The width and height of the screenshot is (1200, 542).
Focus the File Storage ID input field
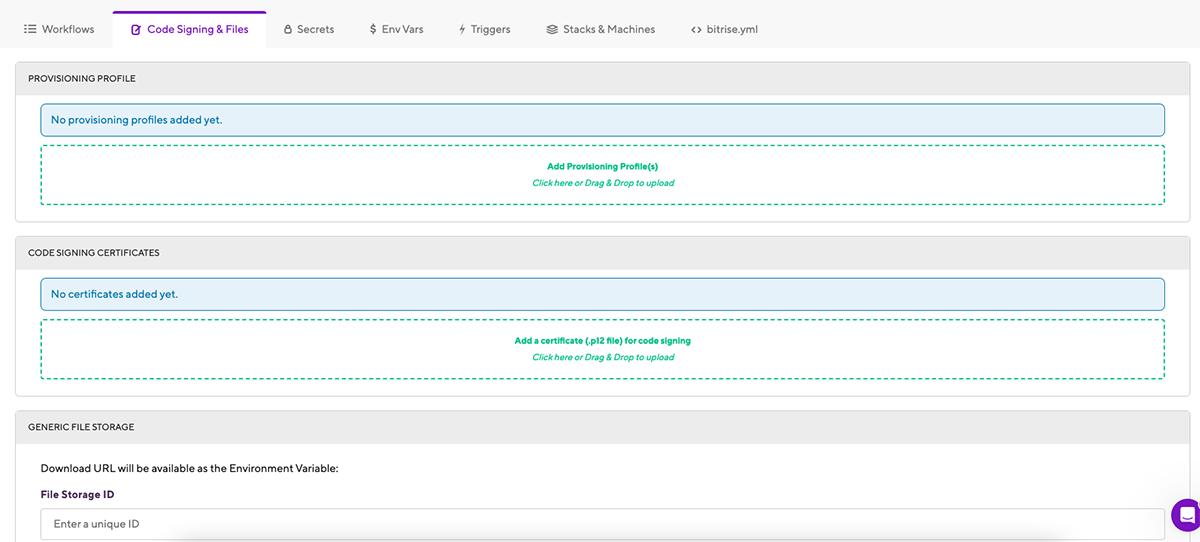click(x=602, y=524)
